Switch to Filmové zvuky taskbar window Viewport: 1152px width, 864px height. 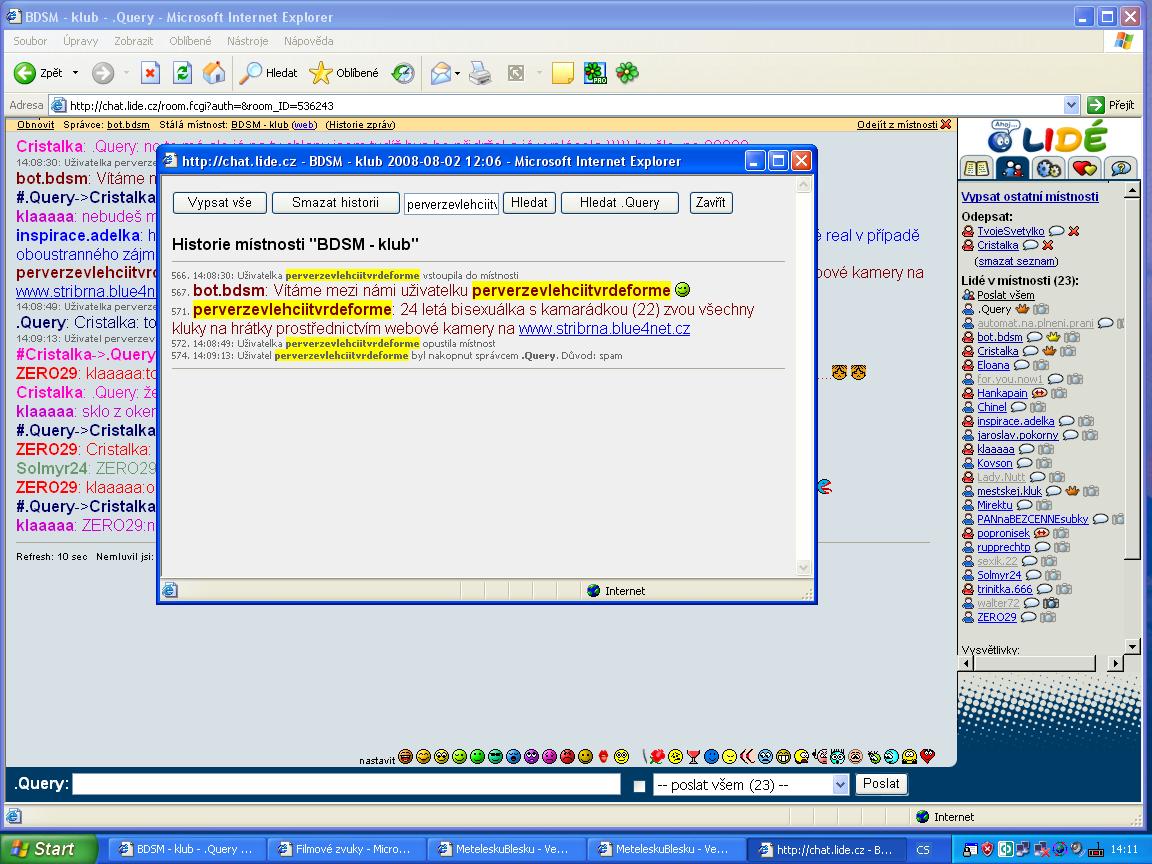tap(346, 849)
